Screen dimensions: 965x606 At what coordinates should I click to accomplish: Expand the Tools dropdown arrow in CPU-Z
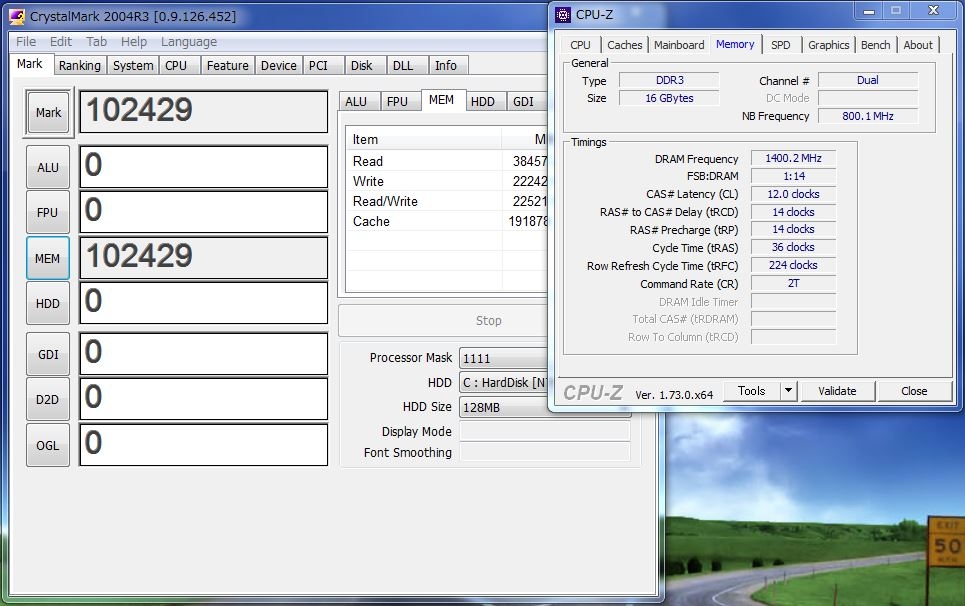pos(788,391)
